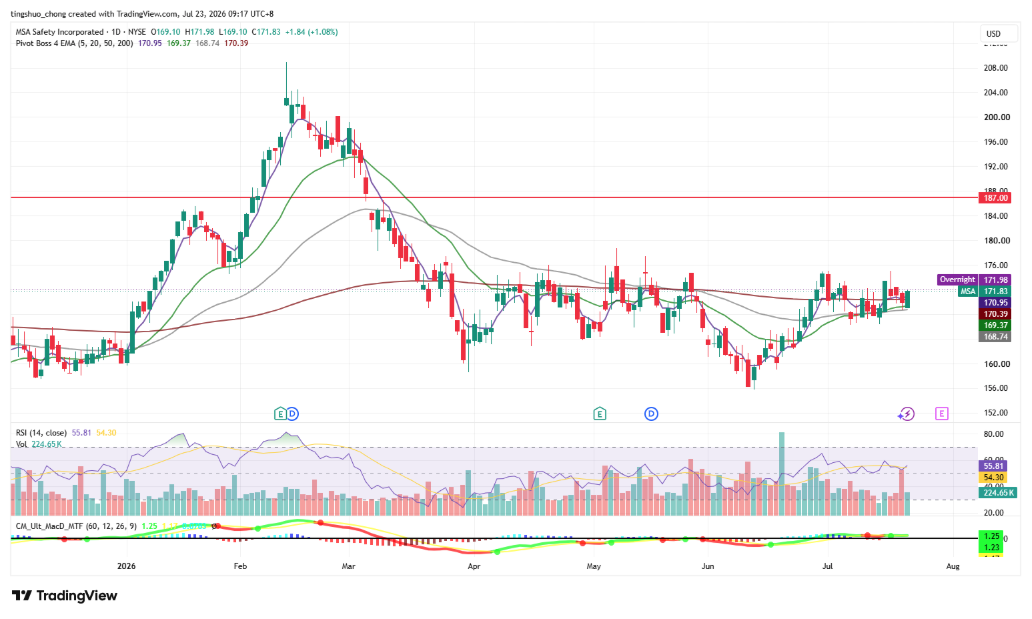Viewport: 1032px width, 619px height.
Task: Click the +1.84 (+1.08%) change value
Action: pyautogui.click(x=311, y=32)
